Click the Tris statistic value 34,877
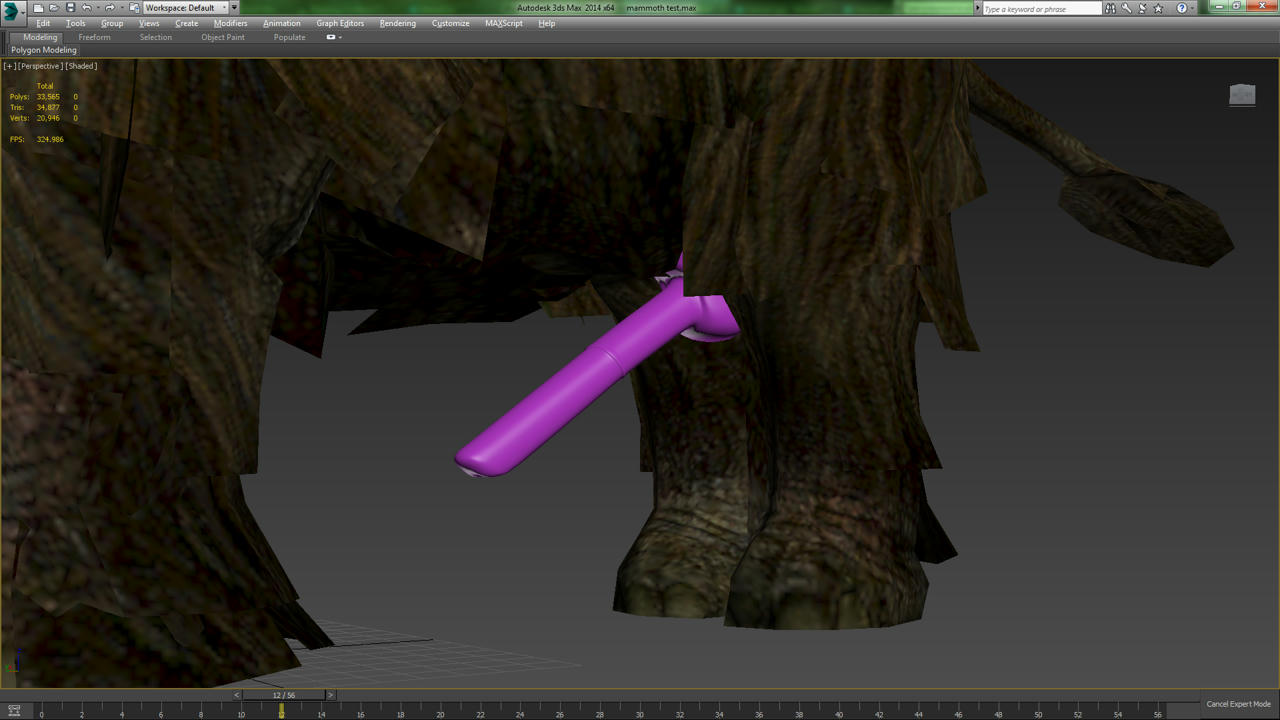Image resolution: width=1280 pixels, height=720 pixels. click(48, 107)
